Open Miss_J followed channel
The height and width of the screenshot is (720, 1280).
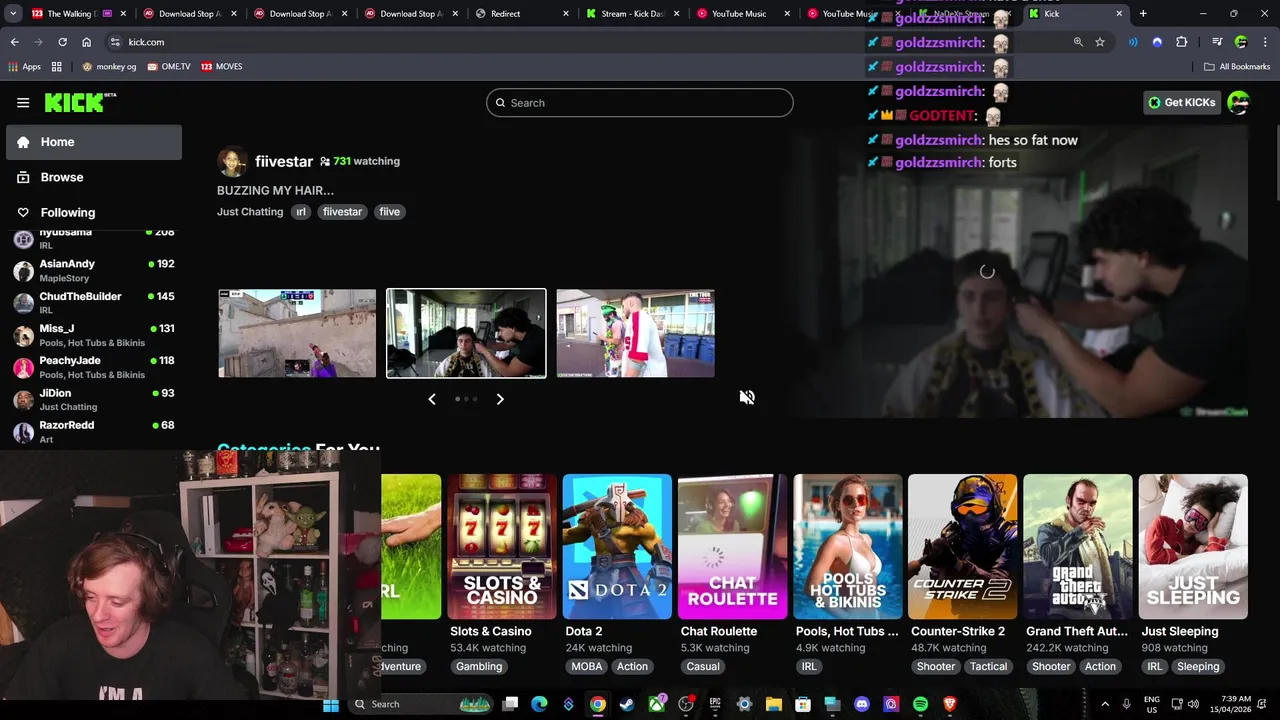point(94,335)
